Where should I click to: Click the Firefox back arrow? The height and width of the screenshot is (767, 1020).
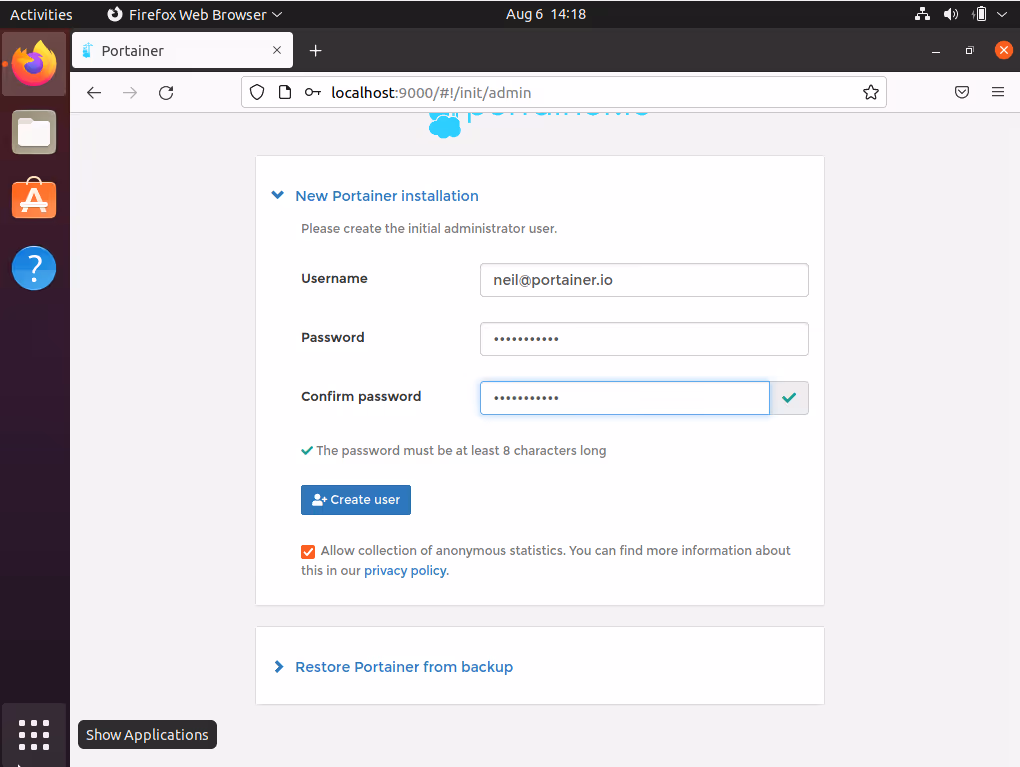click(94, 92)
